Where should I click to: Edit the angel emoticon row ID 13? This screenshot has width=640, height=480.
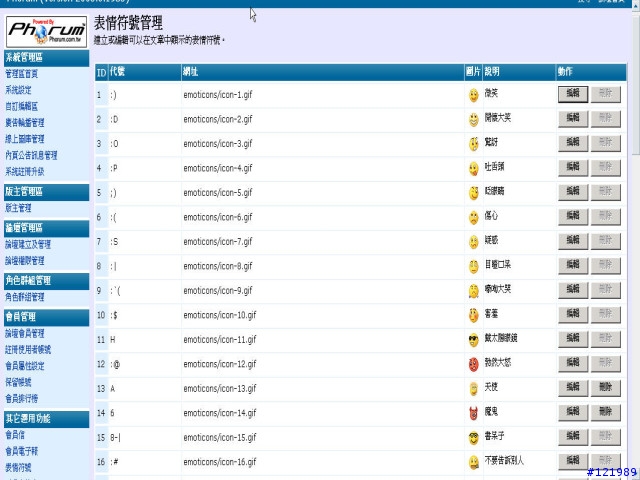click(x=573, y=388)
